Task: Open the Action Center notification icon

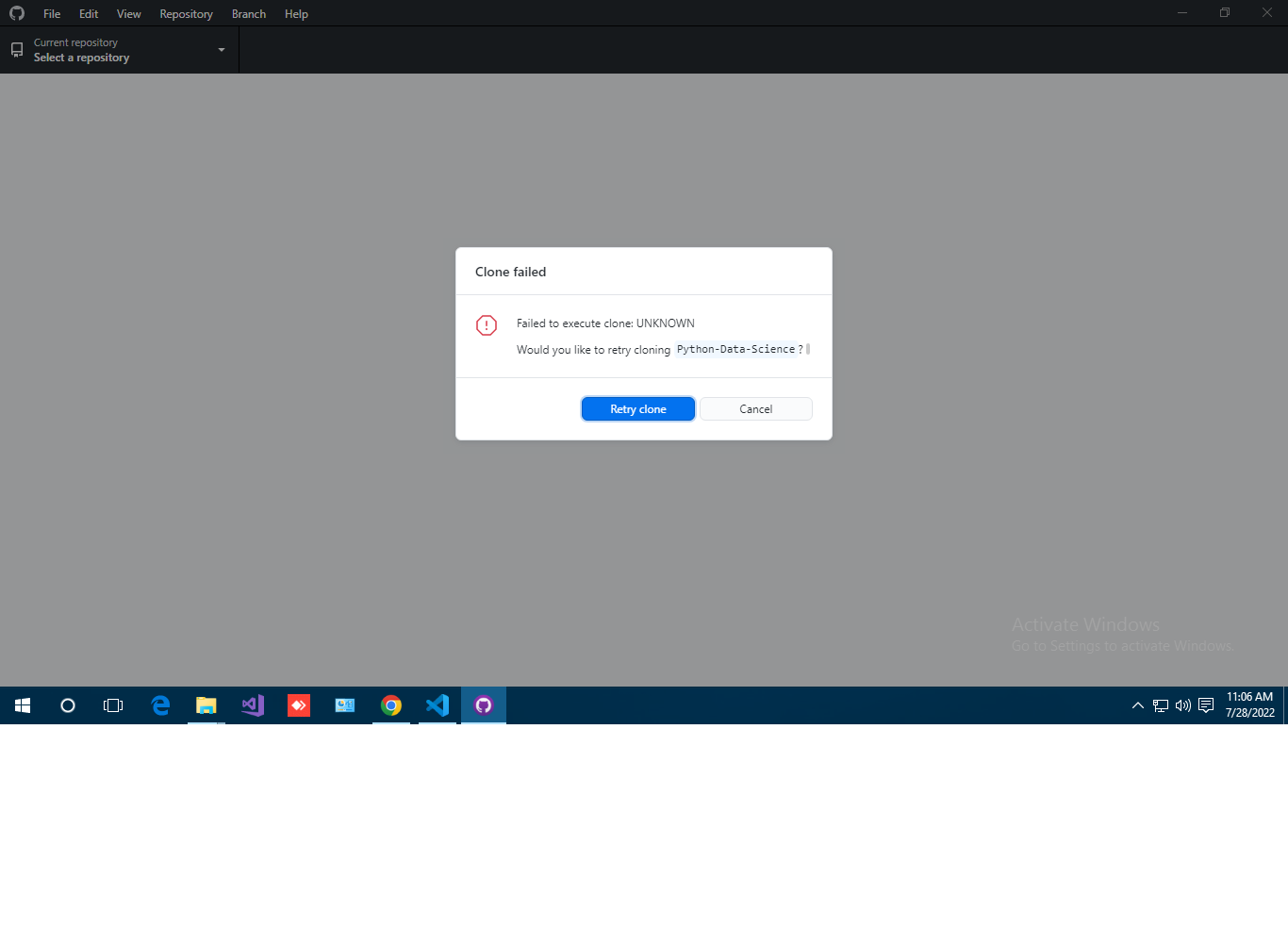Action: tap(1205, 704)
